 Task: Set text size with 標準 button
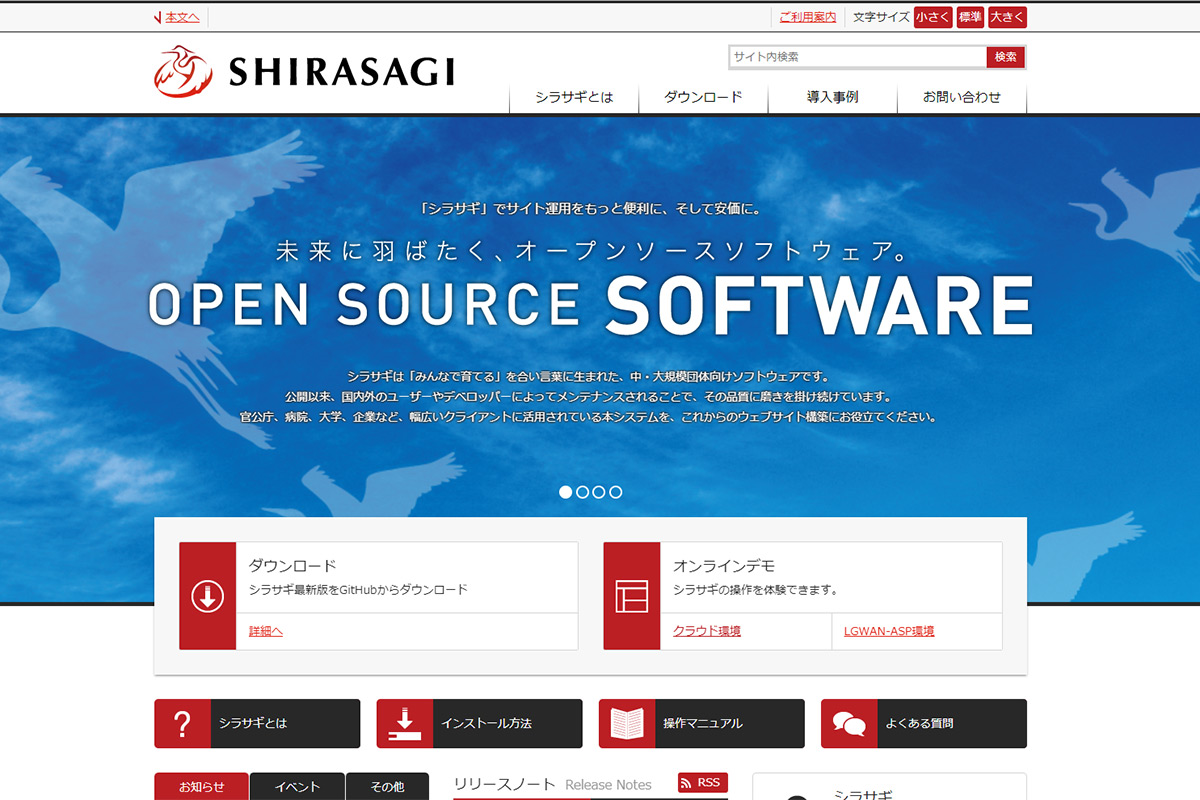point(970,17)
